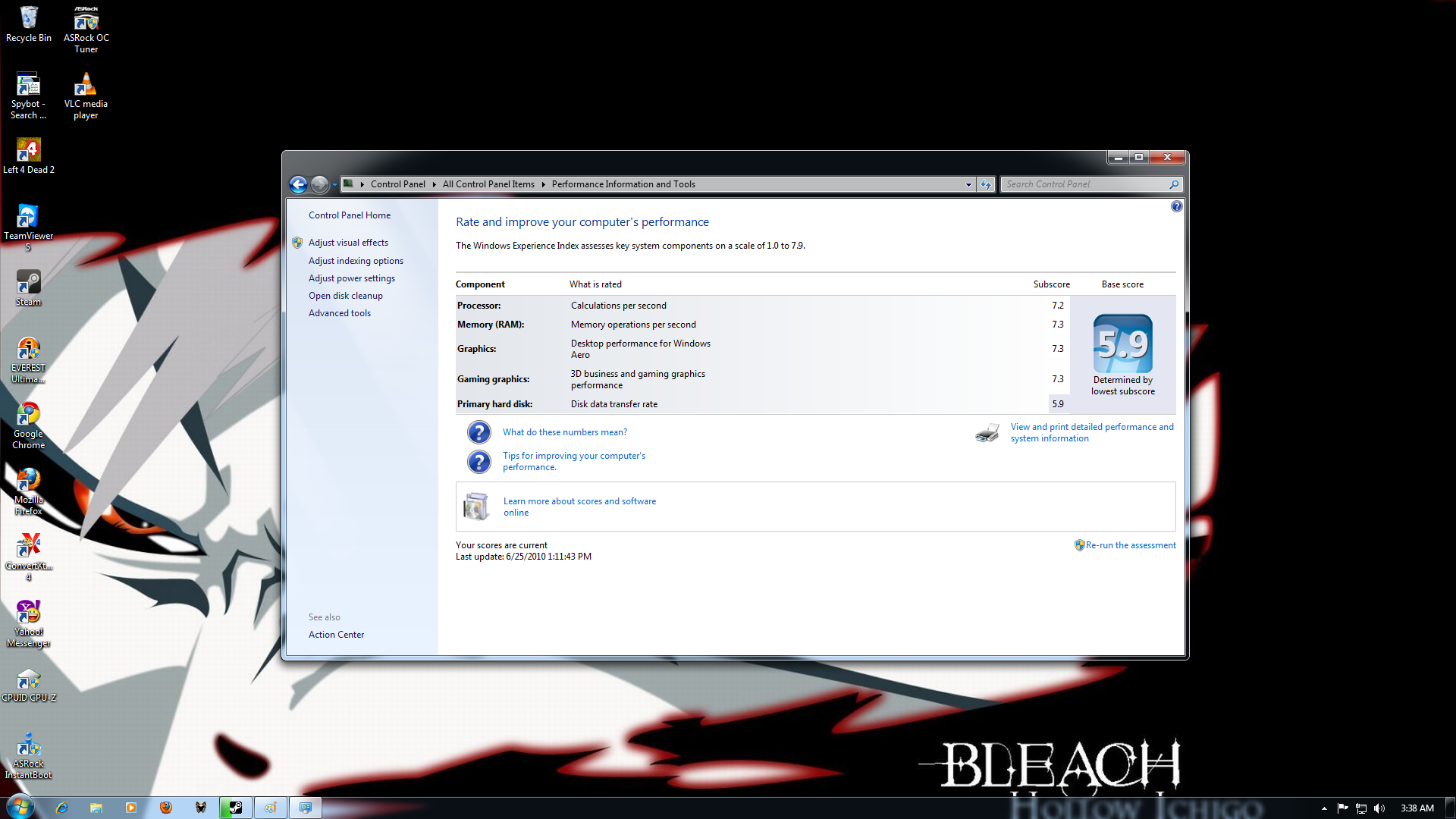Click the 5.9 base score badge
Viewport: 1456px width, 819px height.
(x=1122, y=343)
